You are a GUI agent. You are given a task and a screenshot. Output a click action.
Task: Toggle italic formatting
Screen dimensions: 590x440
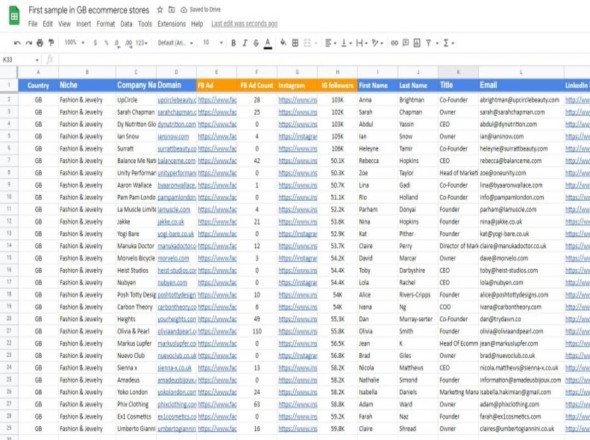pos(245,43)
